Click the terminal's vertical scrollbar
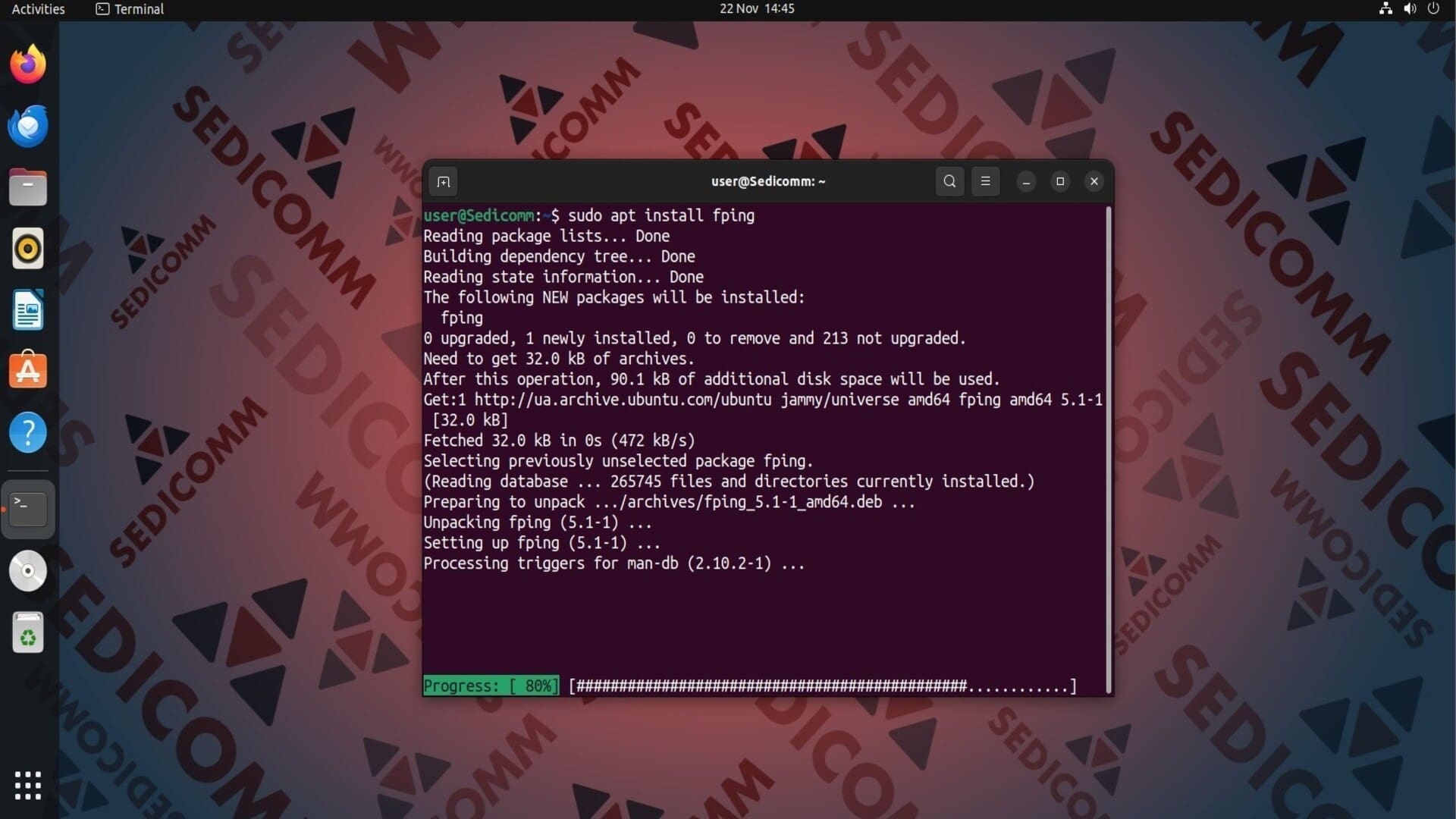Viewport: 1456px width, 819px height. (x=1109, y=449)
